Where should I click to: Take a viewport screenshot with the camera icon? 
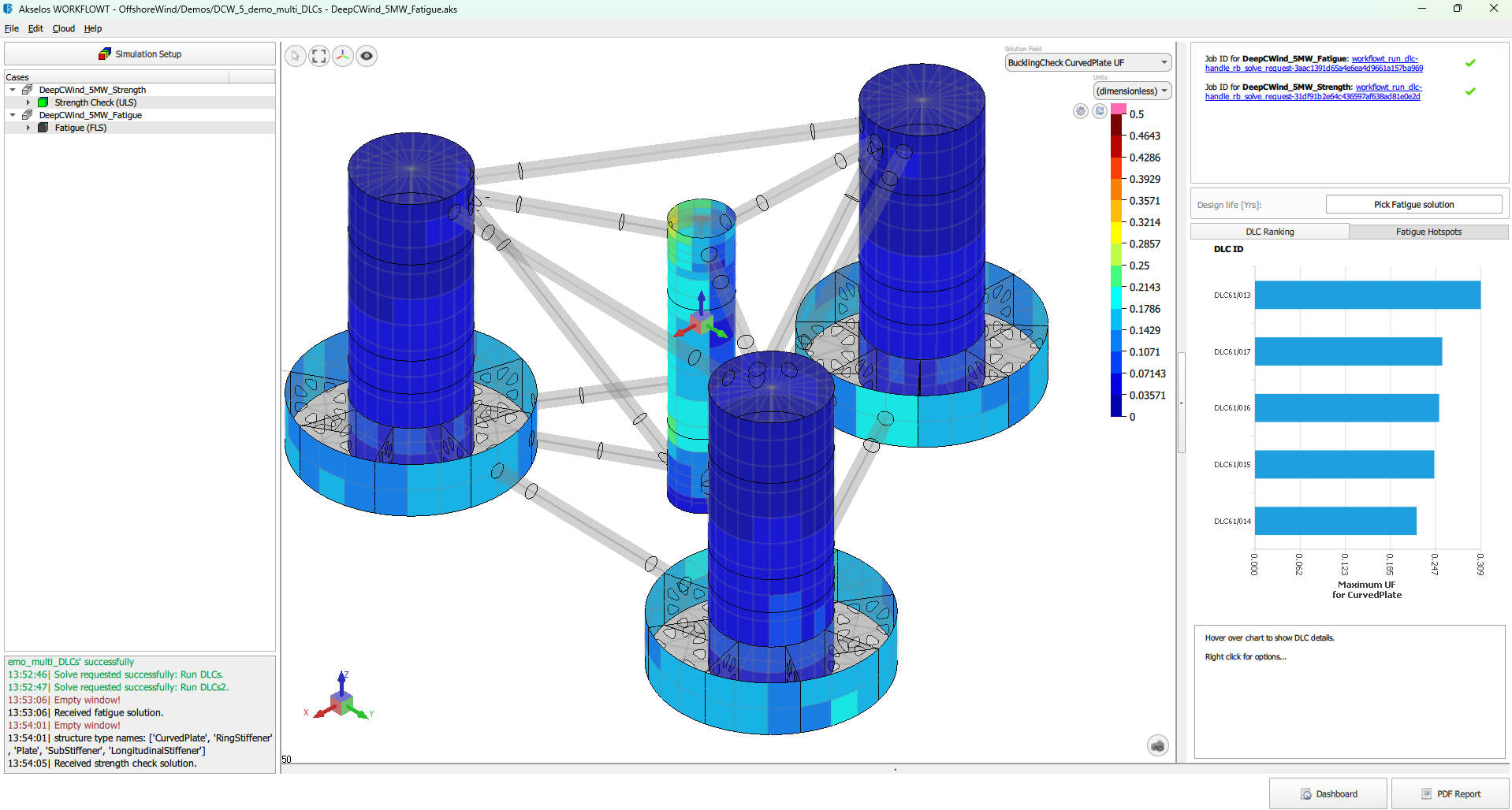(x=1156, y=745)
